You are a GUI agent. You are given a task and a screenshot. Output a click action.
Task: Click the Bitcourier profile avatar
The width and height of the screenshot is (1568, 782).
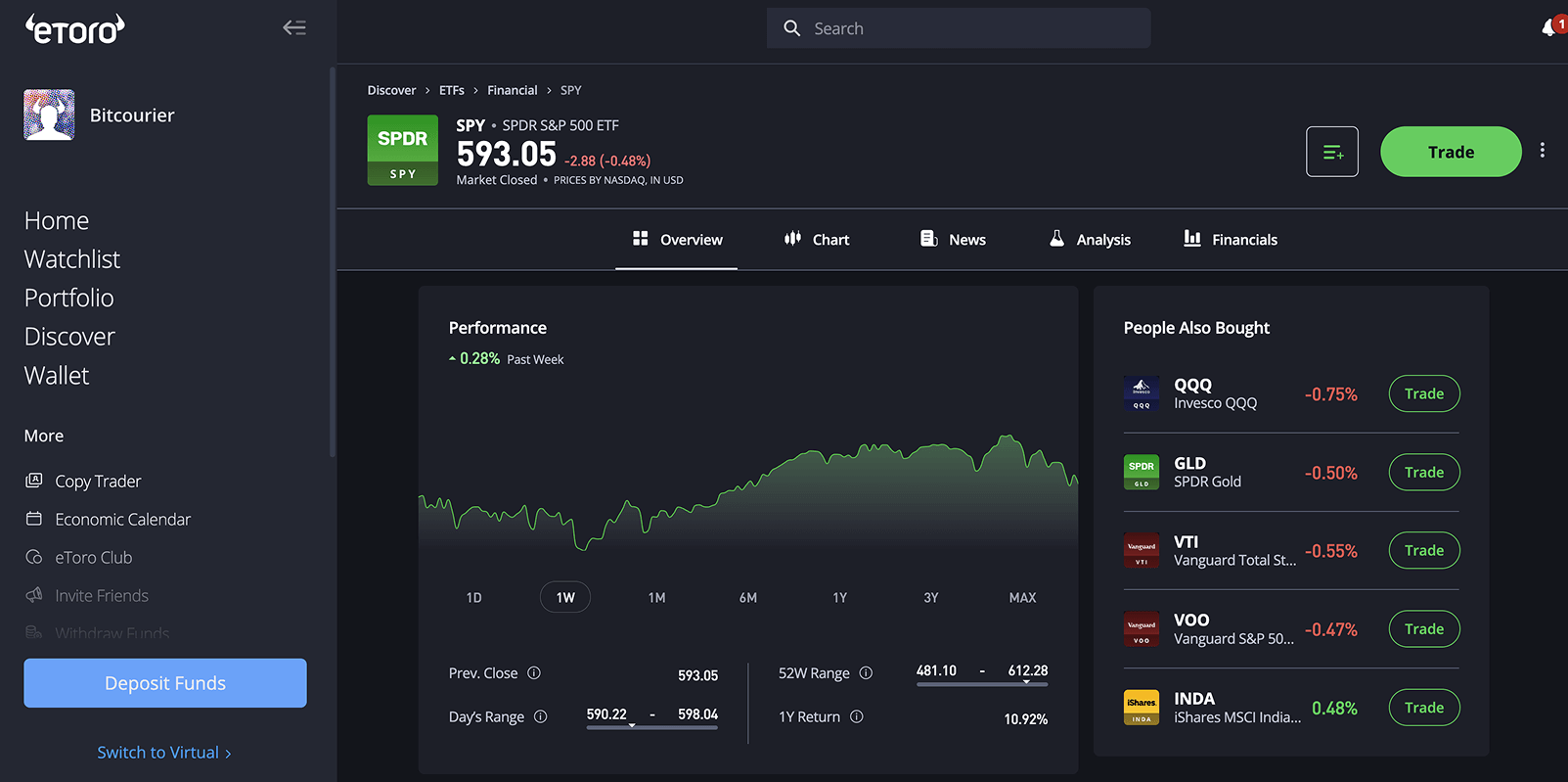pyautogui.click(x=49, y=115)
